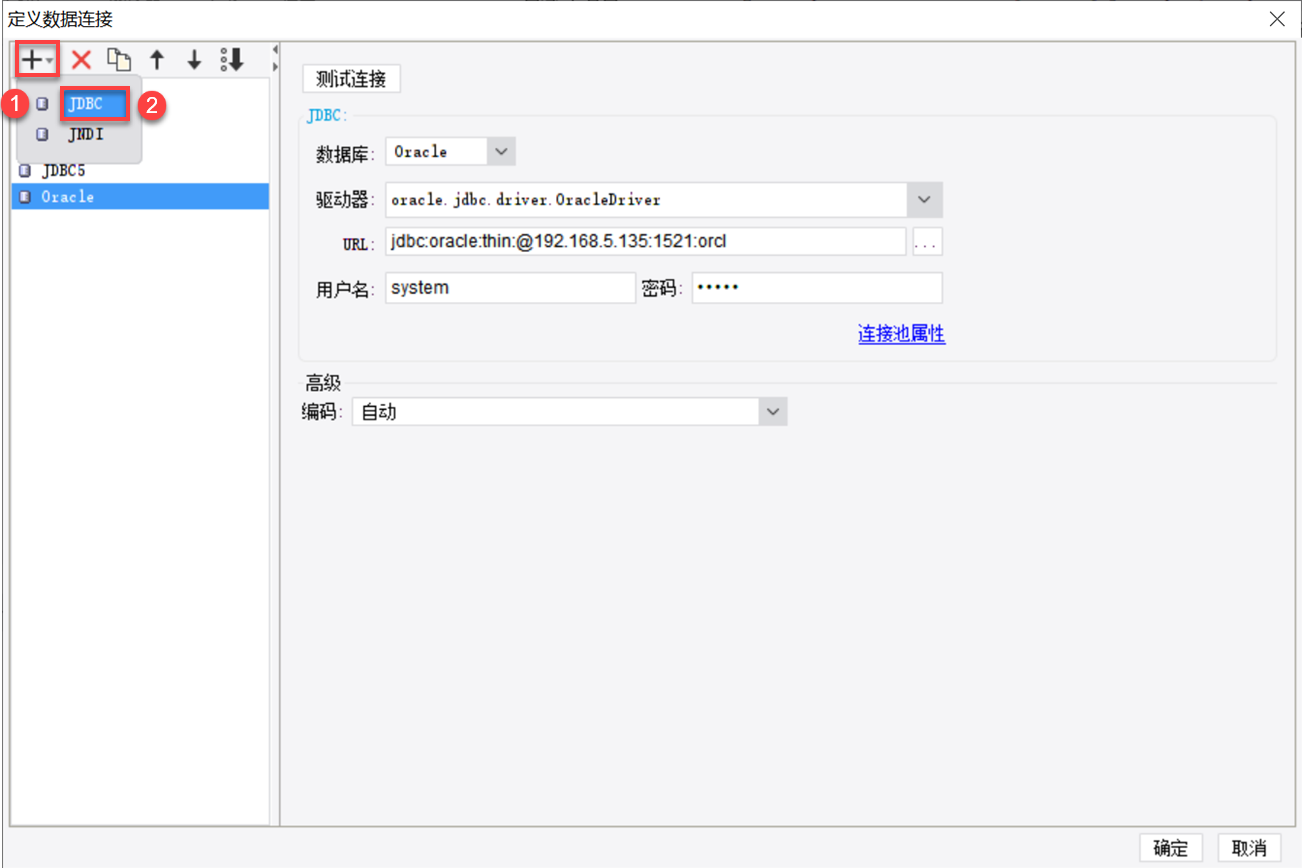1302x868 pixels.
Task: Cancel with the 取消 button
Action: [1249, 848]
